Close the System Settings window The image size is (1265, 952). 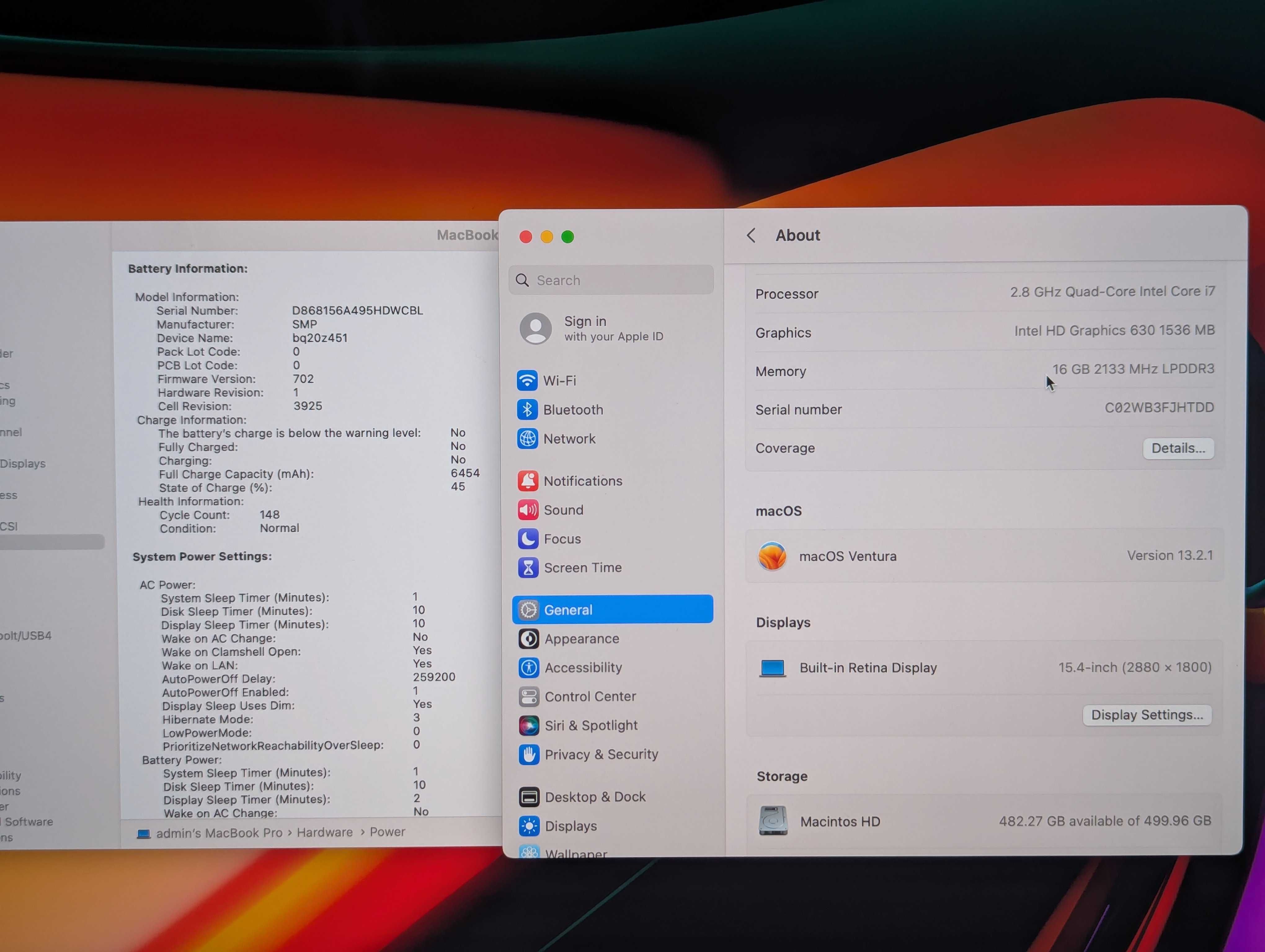point(526,236)
